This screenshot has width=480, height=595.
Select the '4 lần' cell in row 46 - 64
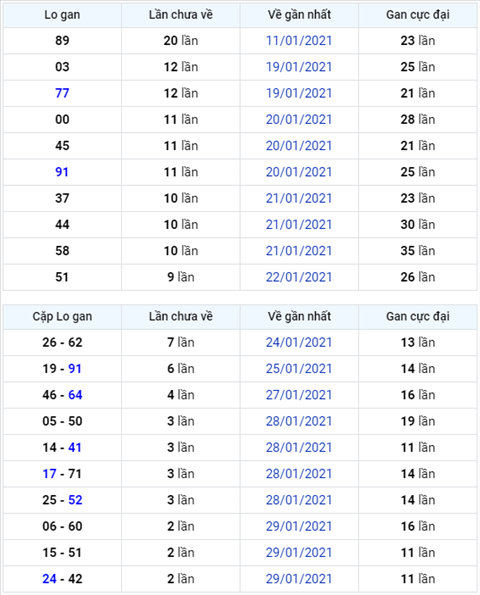coord(181,395)
